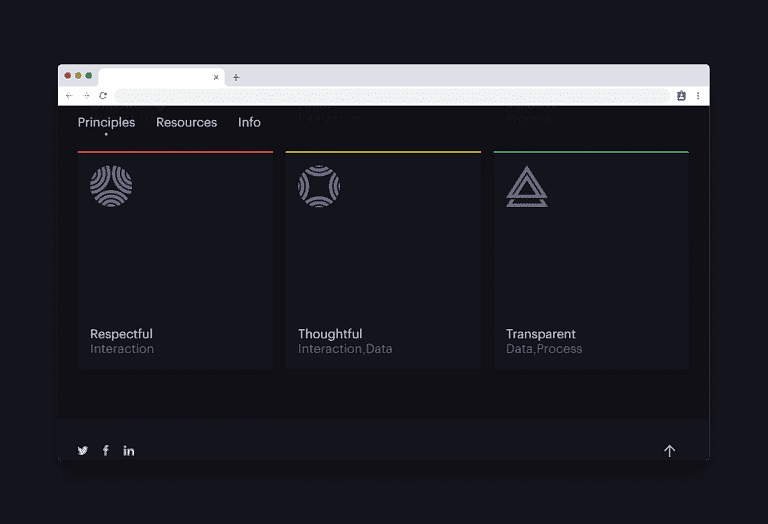Reload the page in browser toolbar

(x=103, y=95)
